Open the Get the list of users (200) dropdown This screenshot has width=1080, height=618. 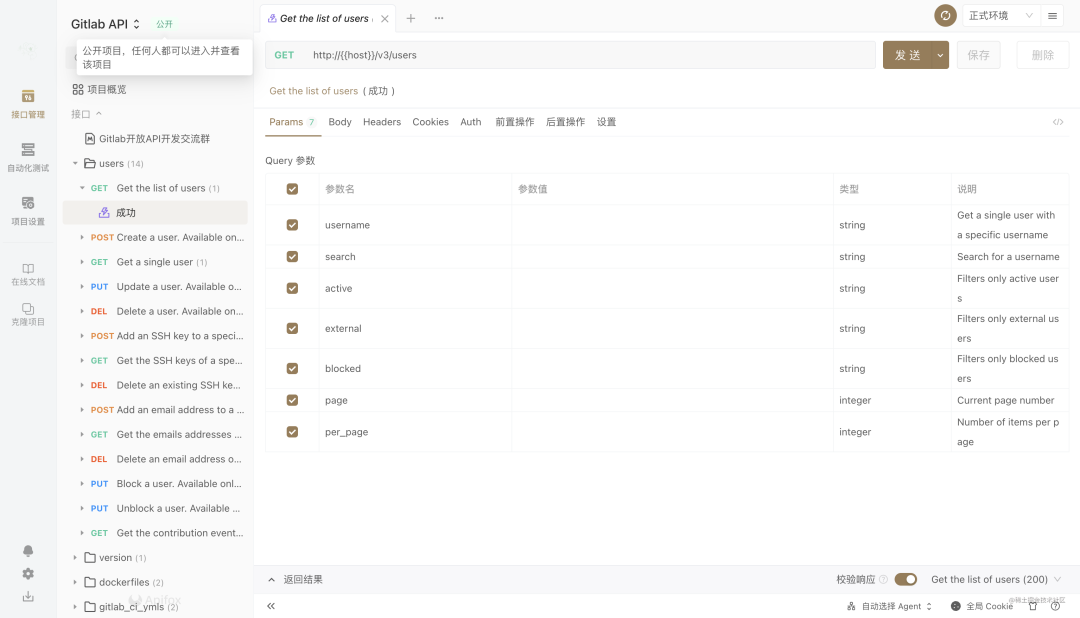coord(996,579)
